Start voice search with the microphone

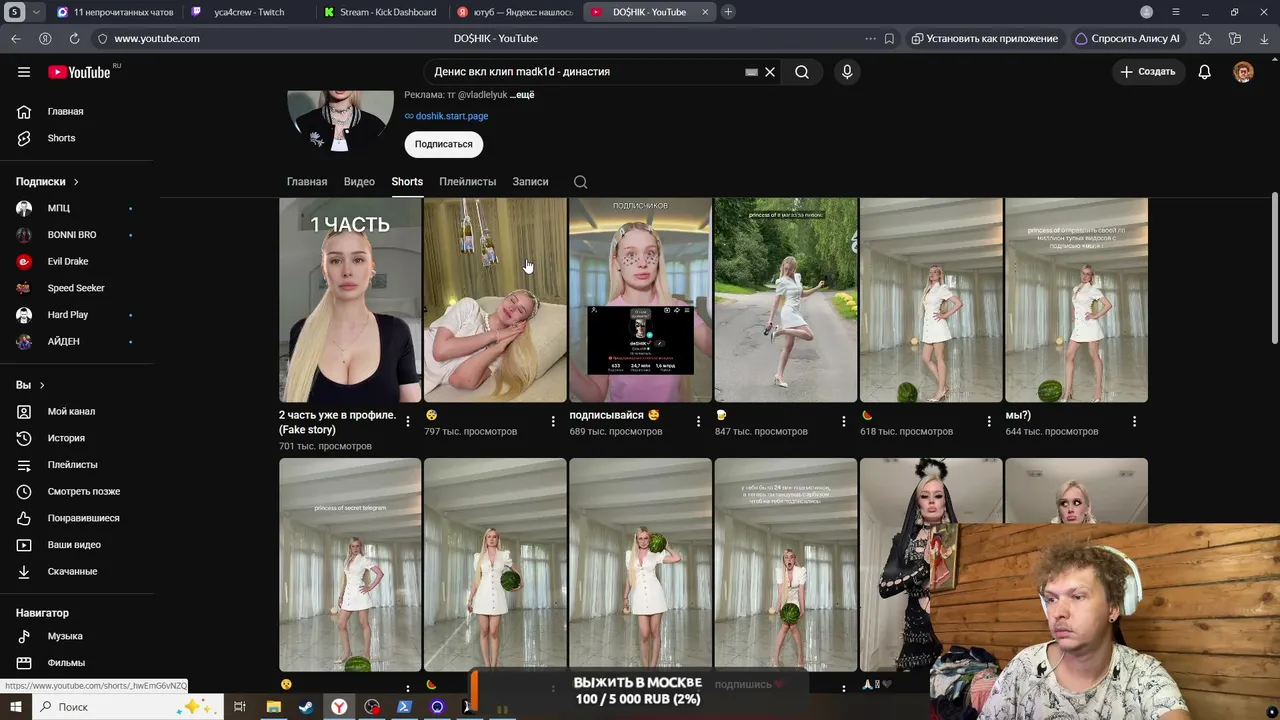point(847,72)
